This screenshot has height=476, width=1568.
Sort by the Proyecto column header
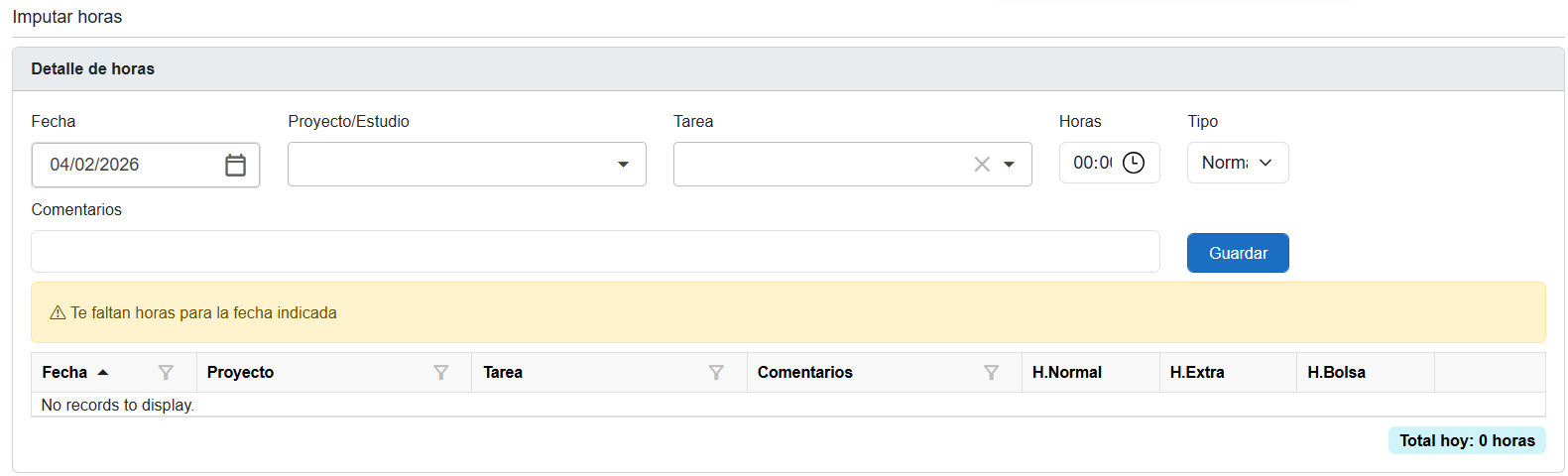click(x=241, y=373)
